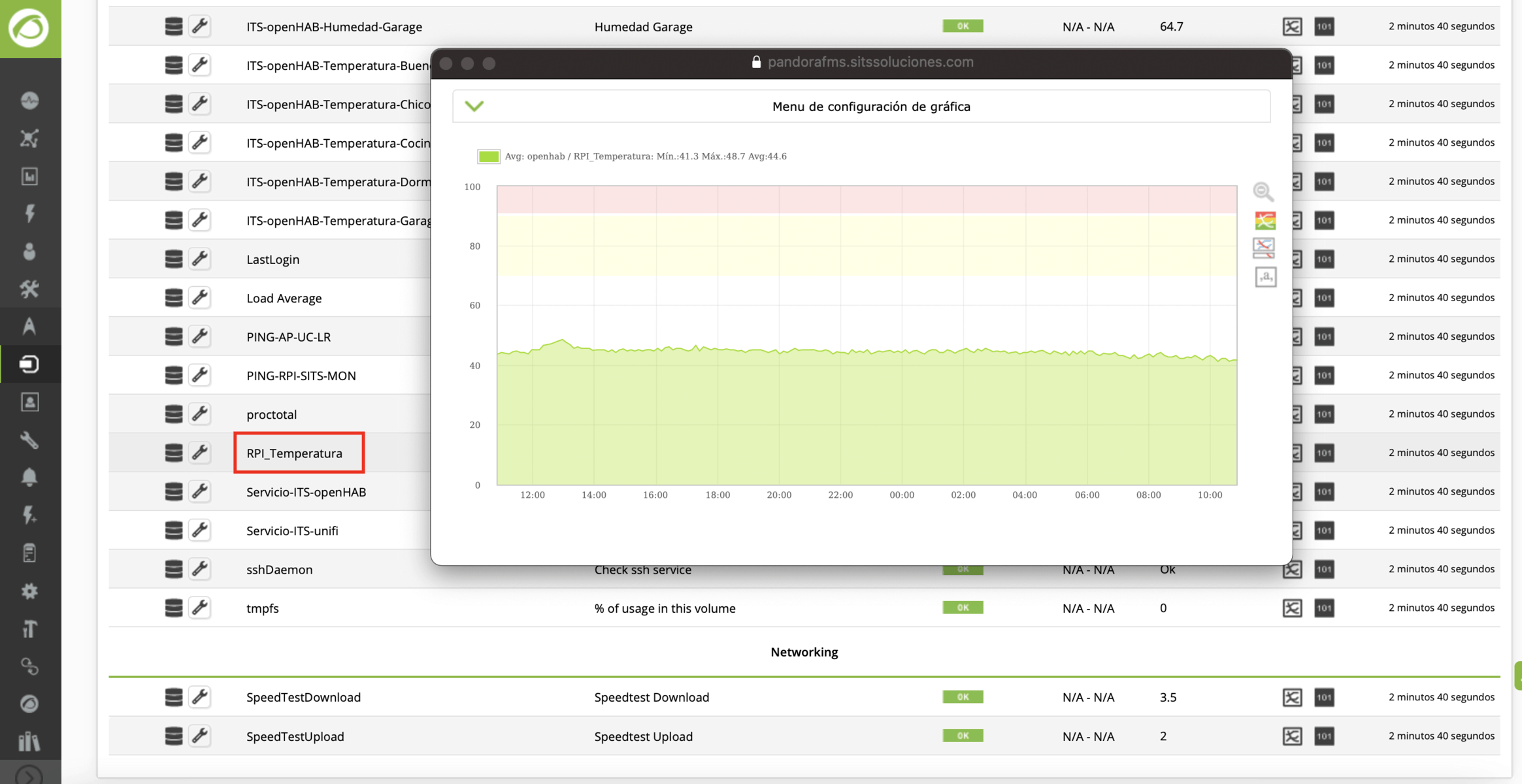Viewport: 1522px width, 784px height.
Task: Open the Alerts bell sidebar icon
Action: coord(29,477)
